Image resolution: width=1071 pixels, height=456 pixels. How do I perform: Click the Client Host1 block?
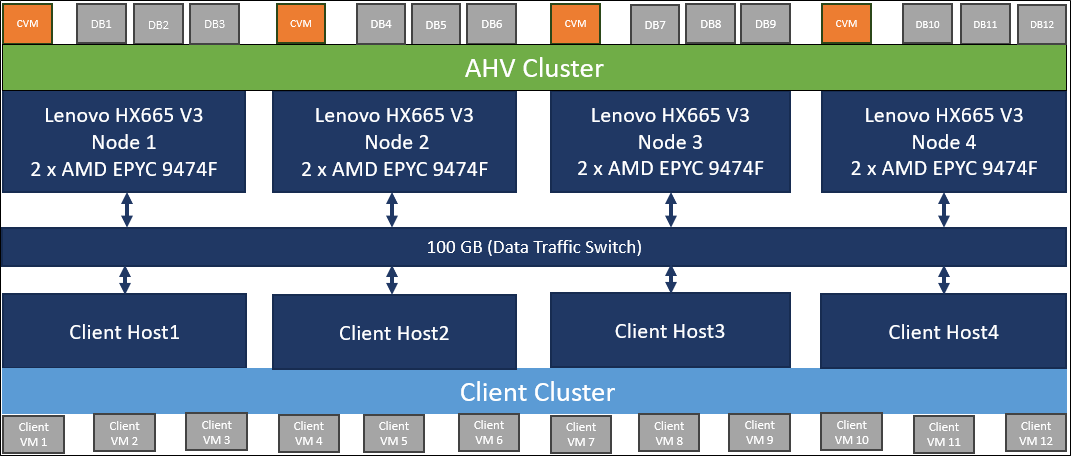[125, 331]
